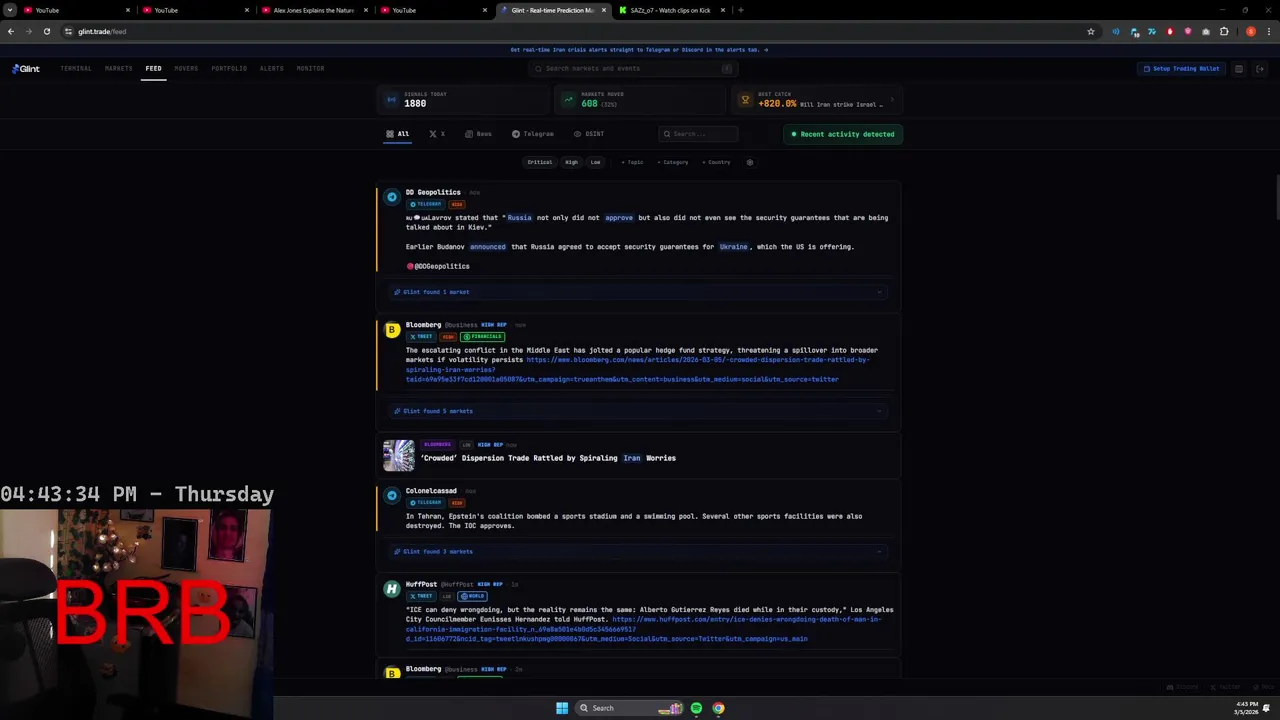Toggle the Low severity filter
Screen dimensions: 1280x720
pos(595,162)
